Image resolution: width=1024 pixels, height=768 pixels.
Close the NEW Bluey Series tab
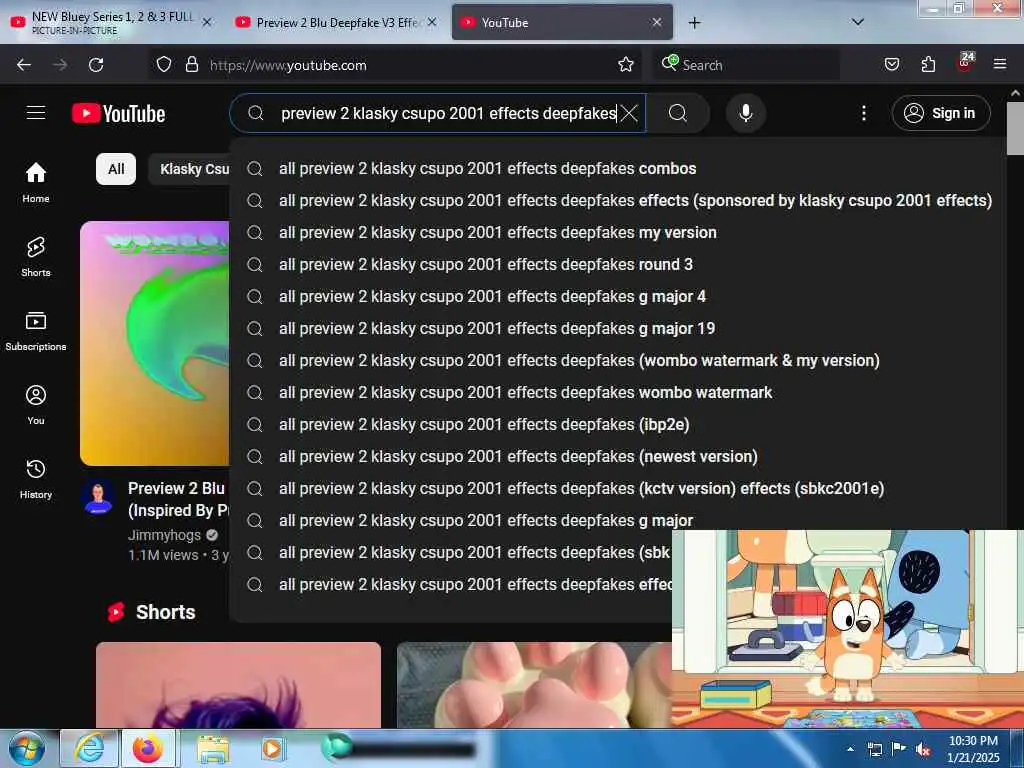click(x=207, y=22)
